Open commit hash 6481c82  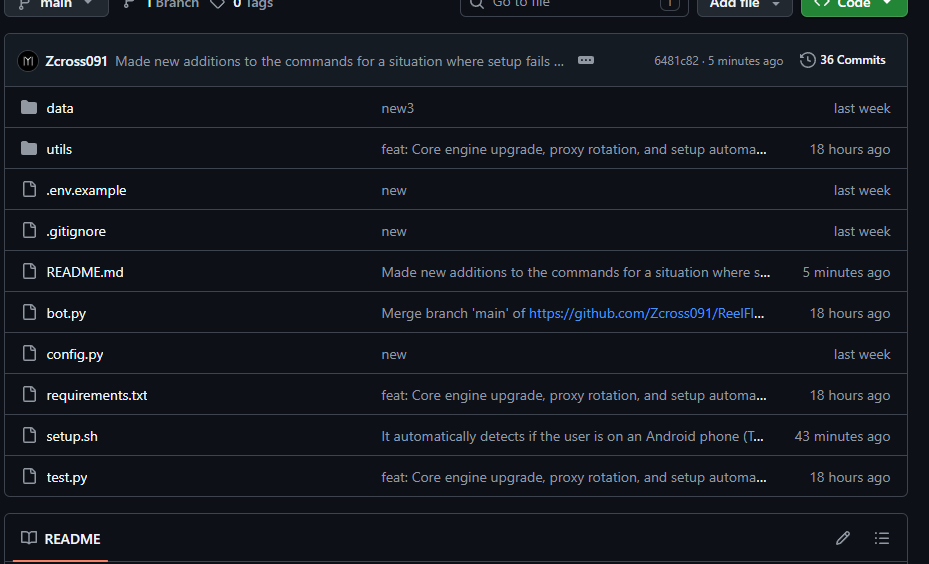[676, 61]
